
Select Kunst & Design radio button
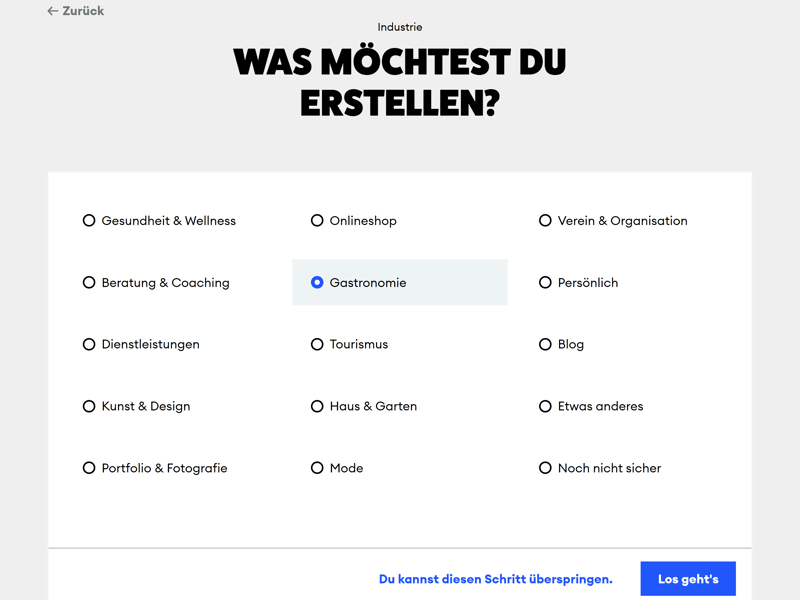point(89,406)
